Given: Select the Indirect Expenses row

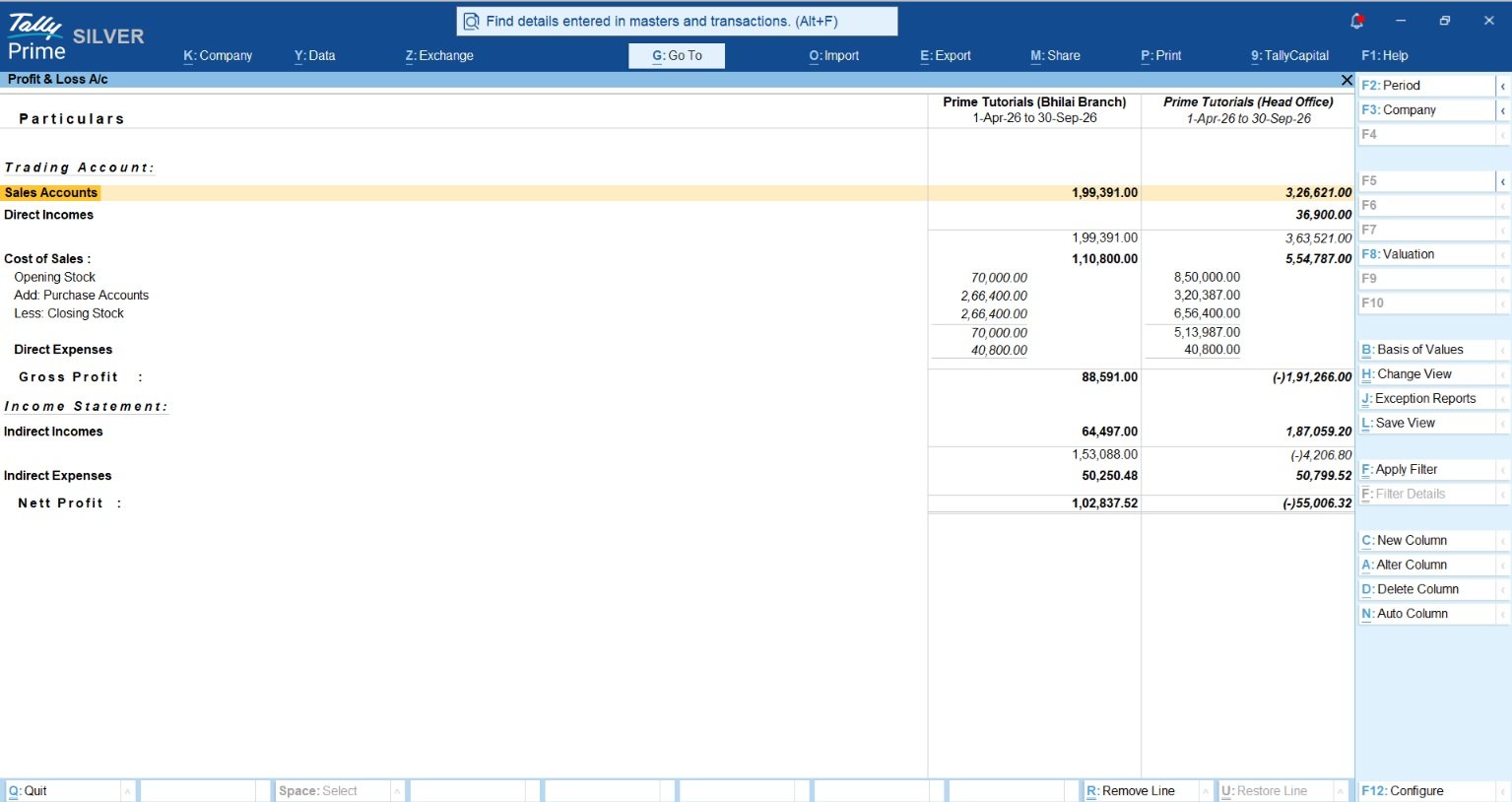Looking at the screenshot, I should (677, 476).
